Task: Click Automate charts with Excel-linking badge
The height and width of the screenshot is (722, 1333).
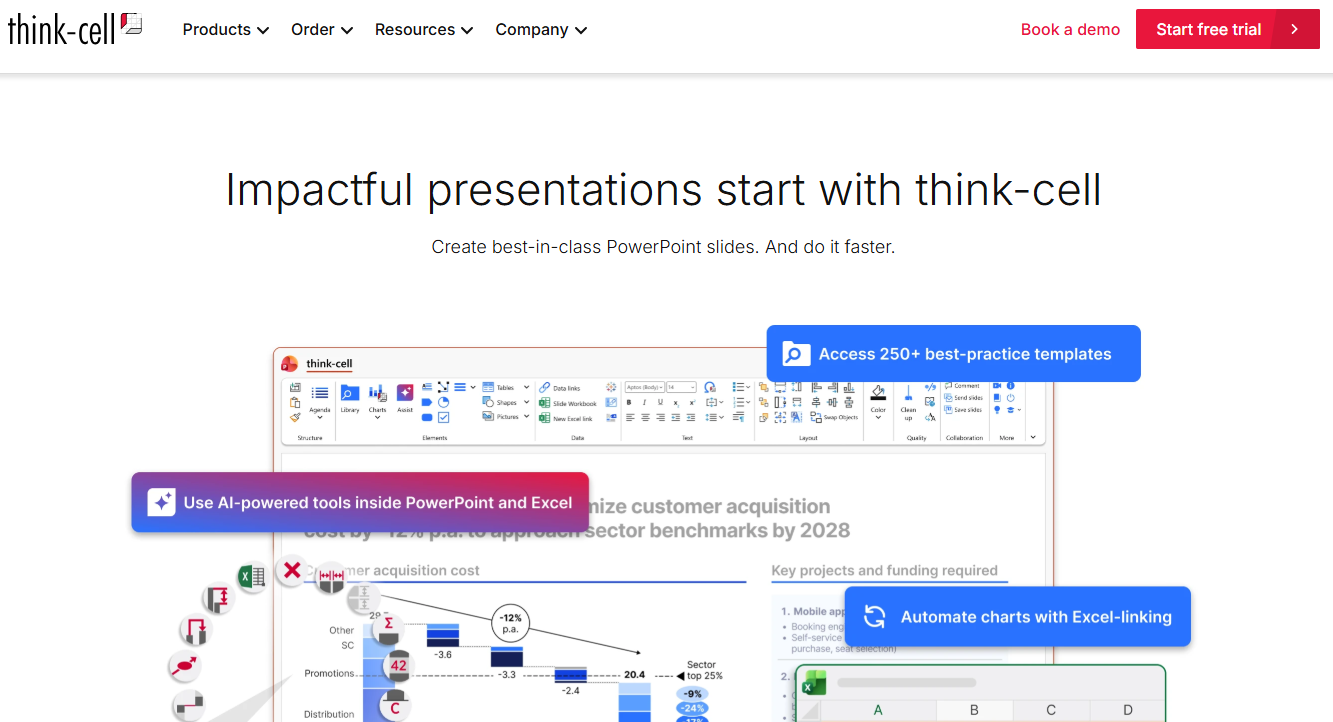Action: 1018,616
